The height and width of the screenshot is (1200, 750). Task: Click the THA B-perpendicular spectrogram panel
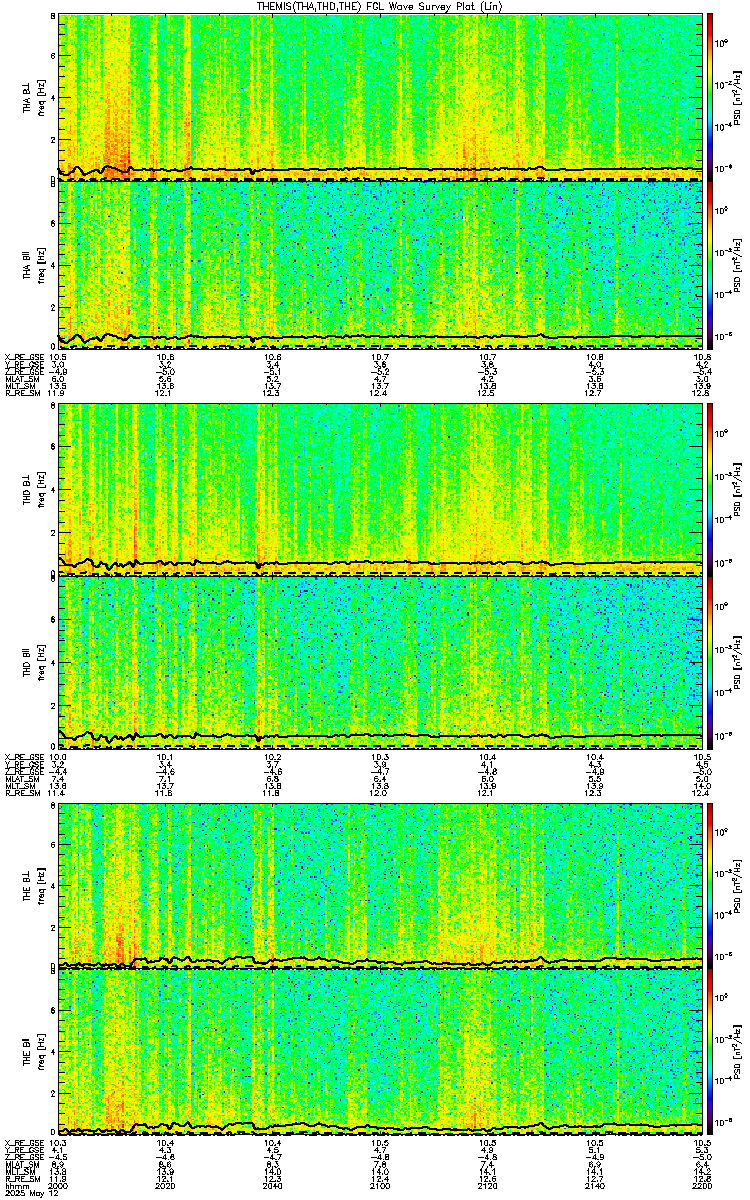click(x=381, y=97)
